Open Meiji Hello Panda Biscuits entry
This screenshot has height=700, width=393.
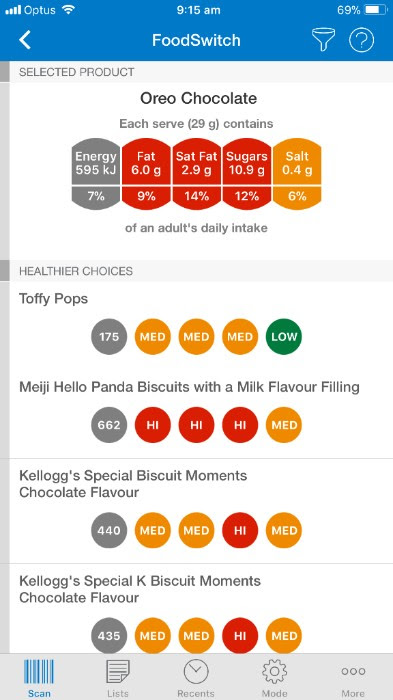196,414
